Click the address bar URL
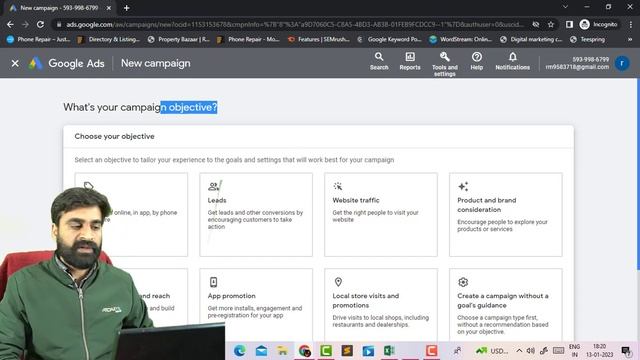The image size is (640, 360). coord(294,24)
